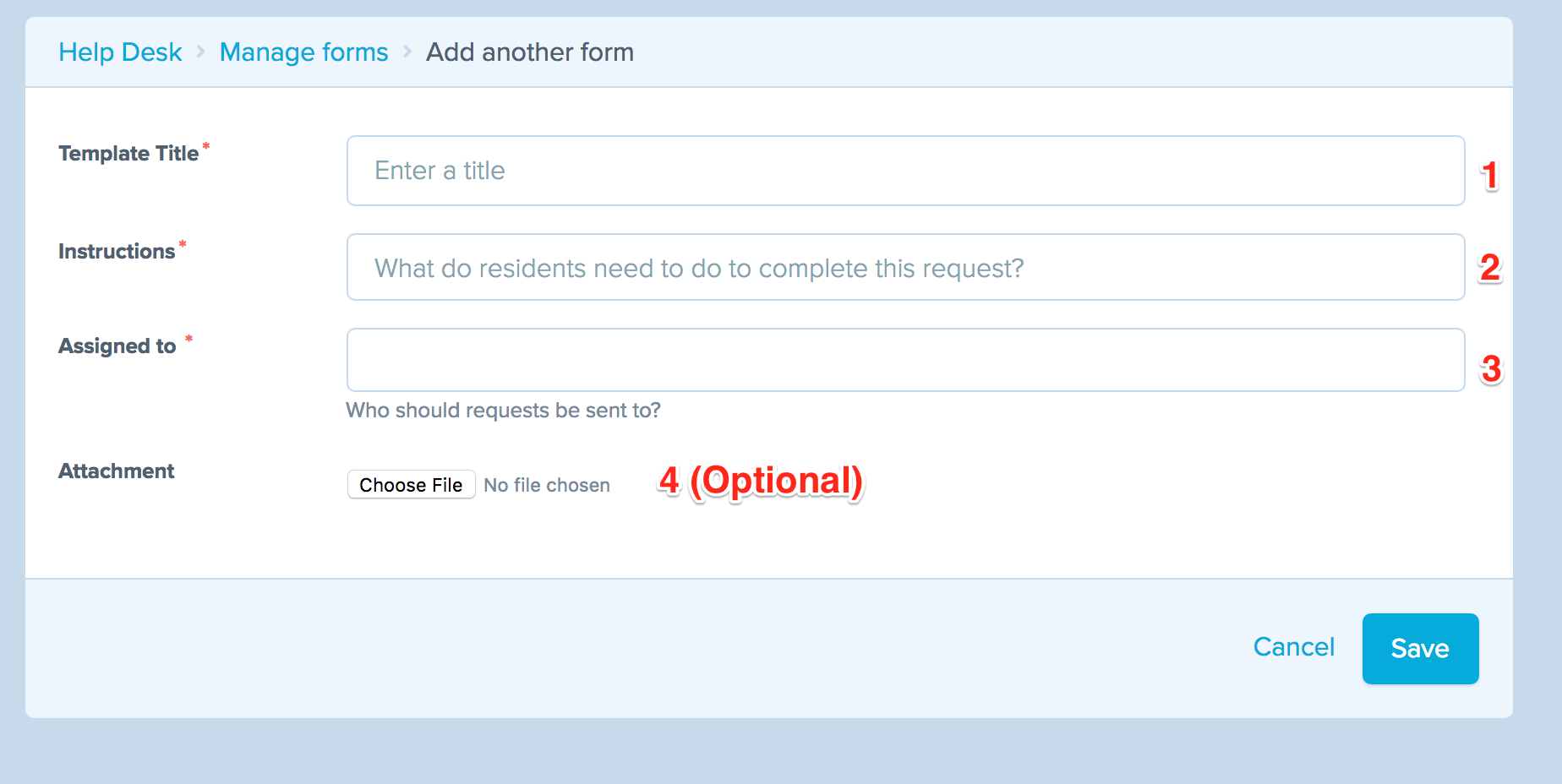Click the Template Title label
Screen dimensions: 1562x784
click(x=128, y=154)
